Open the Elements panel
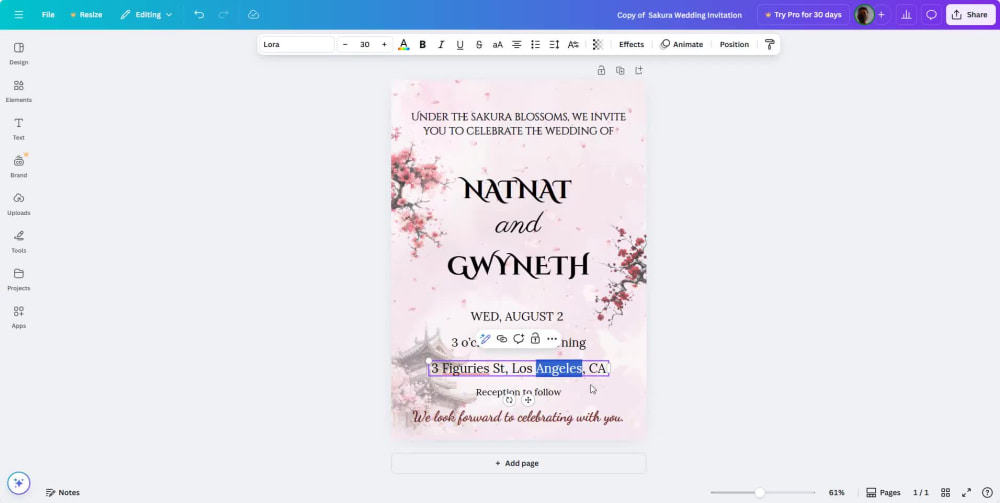This screenshot has width=1000, height=503. point(18,91)
